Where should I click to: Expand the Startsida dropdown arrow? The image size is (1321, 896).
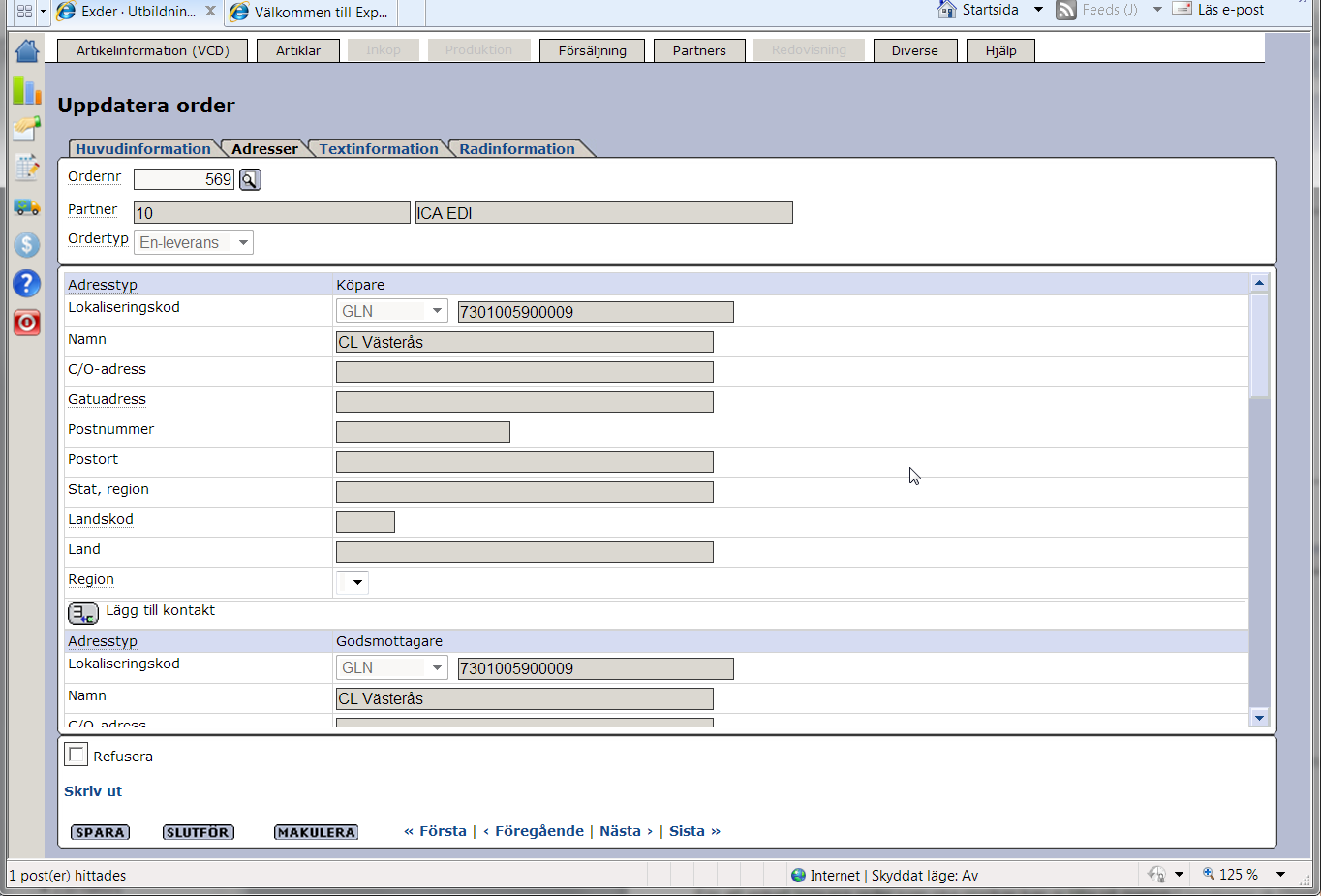point(1038,10)
